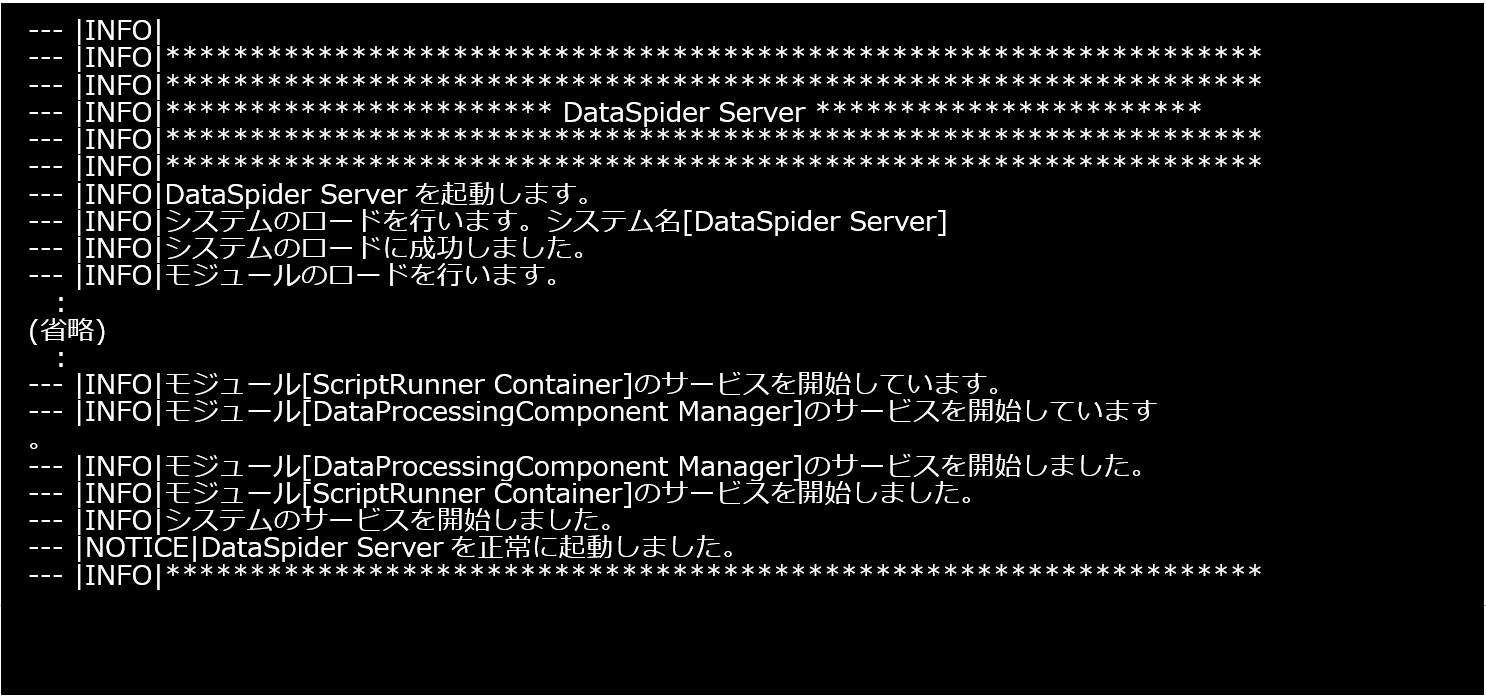Click the last asterisk line at the bottom
The height and width of the screenshot is (698, 1486).
[712, 575]
